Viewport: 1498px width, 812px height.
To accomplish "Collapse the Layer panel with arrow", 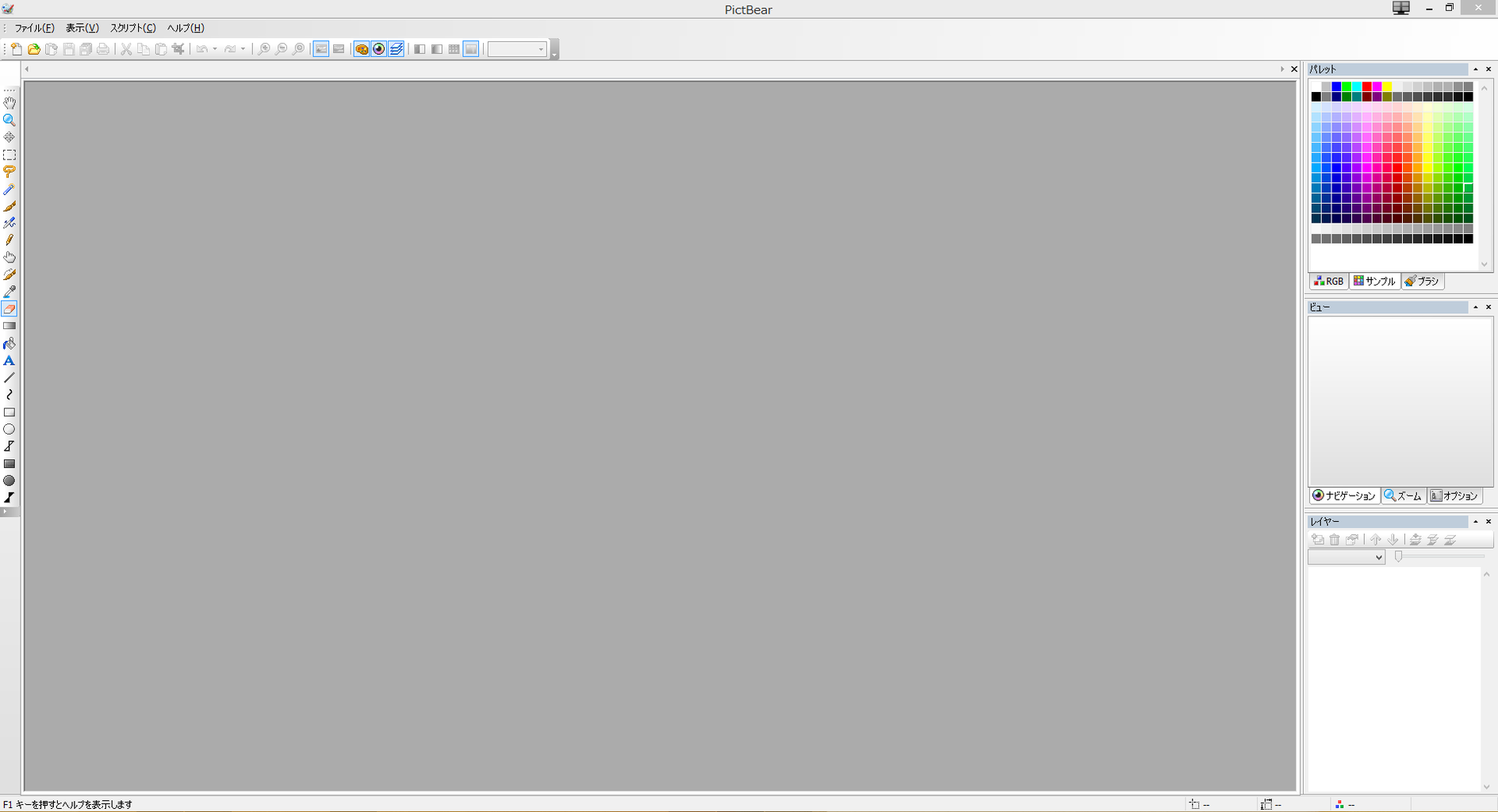I will 1476,521.
